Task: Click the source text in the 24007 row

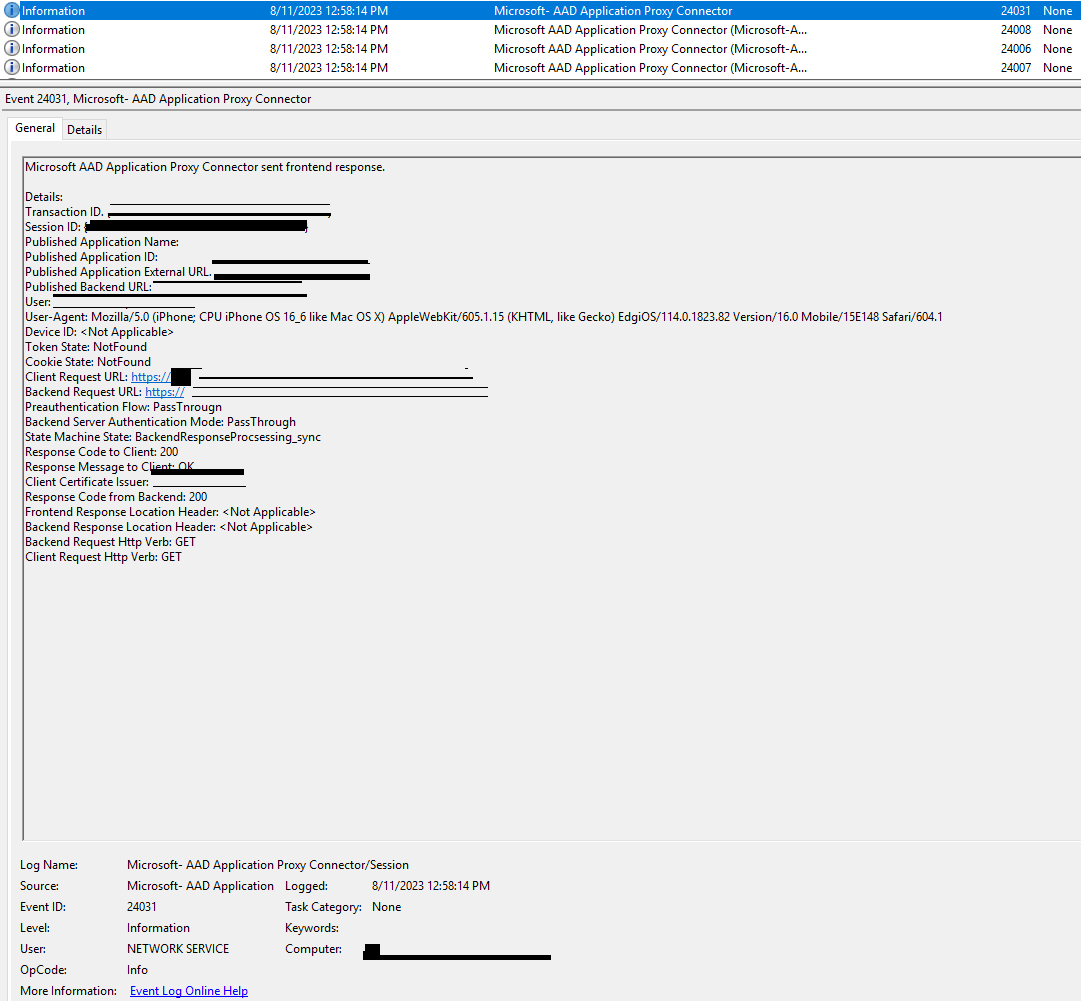Action: click(x=650, y=68)
